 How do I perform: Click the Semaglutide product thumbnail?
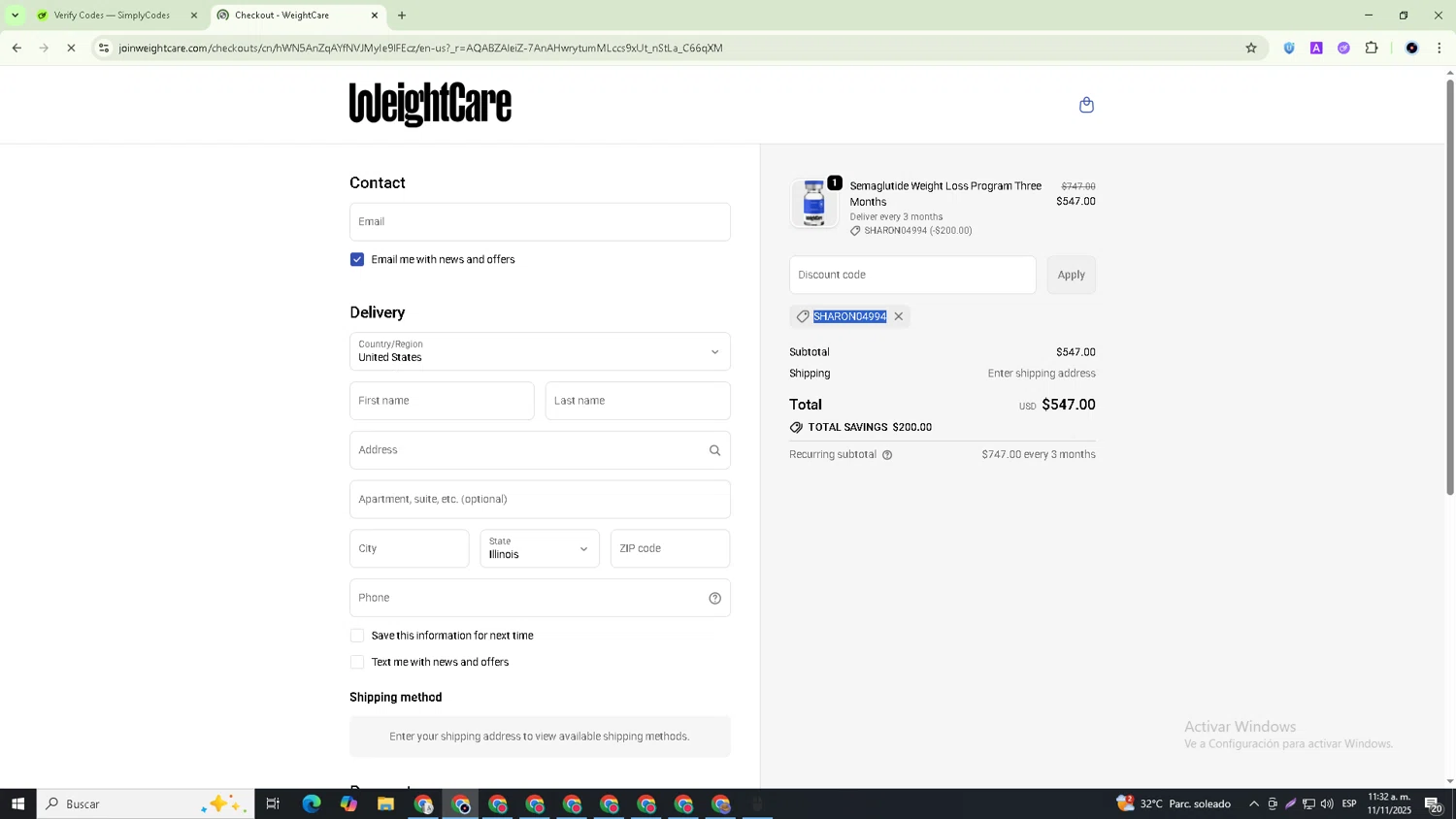point(814,204)
